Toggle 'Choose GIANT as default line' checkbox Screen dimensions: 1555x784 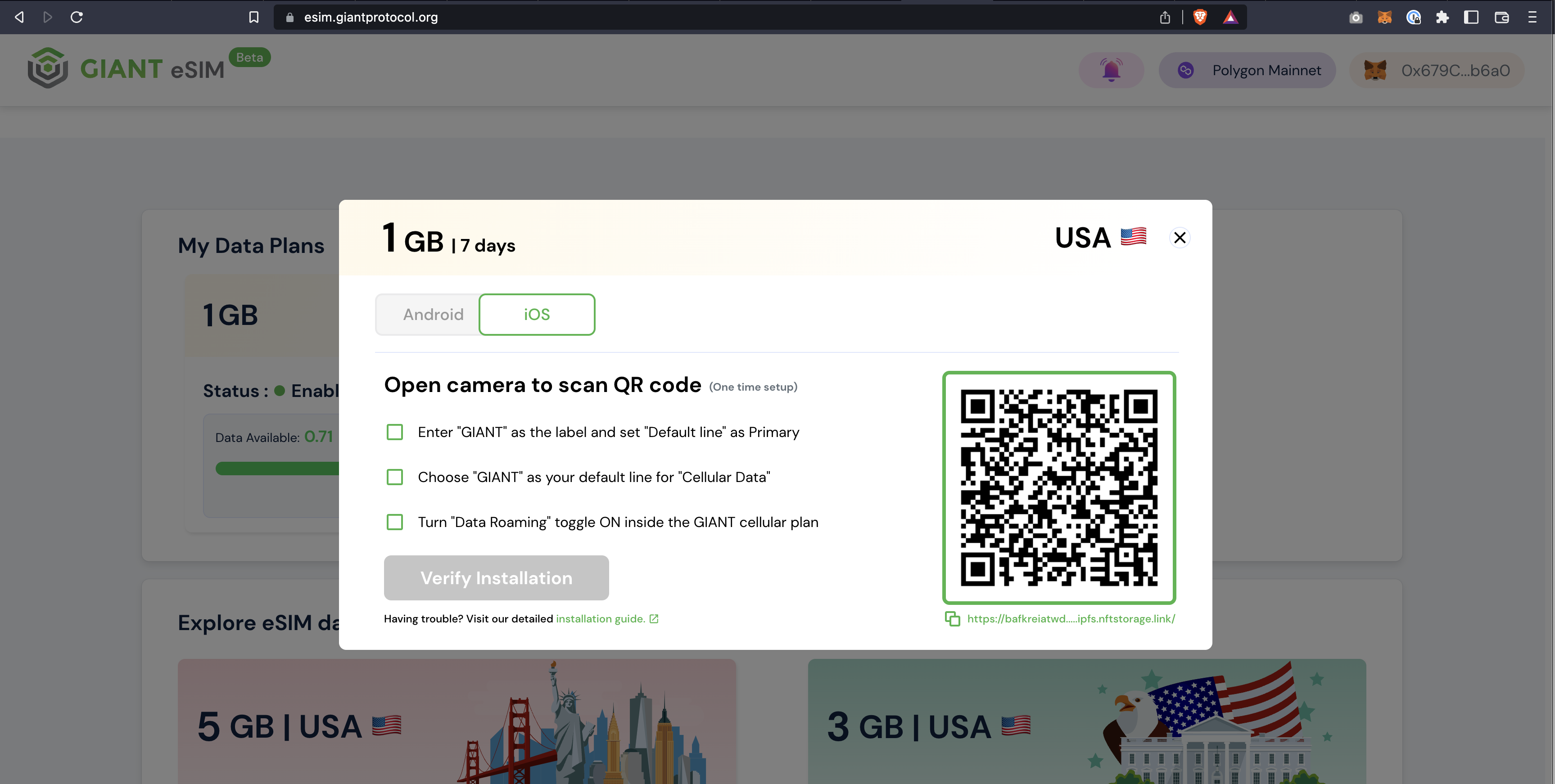(397, 477)
